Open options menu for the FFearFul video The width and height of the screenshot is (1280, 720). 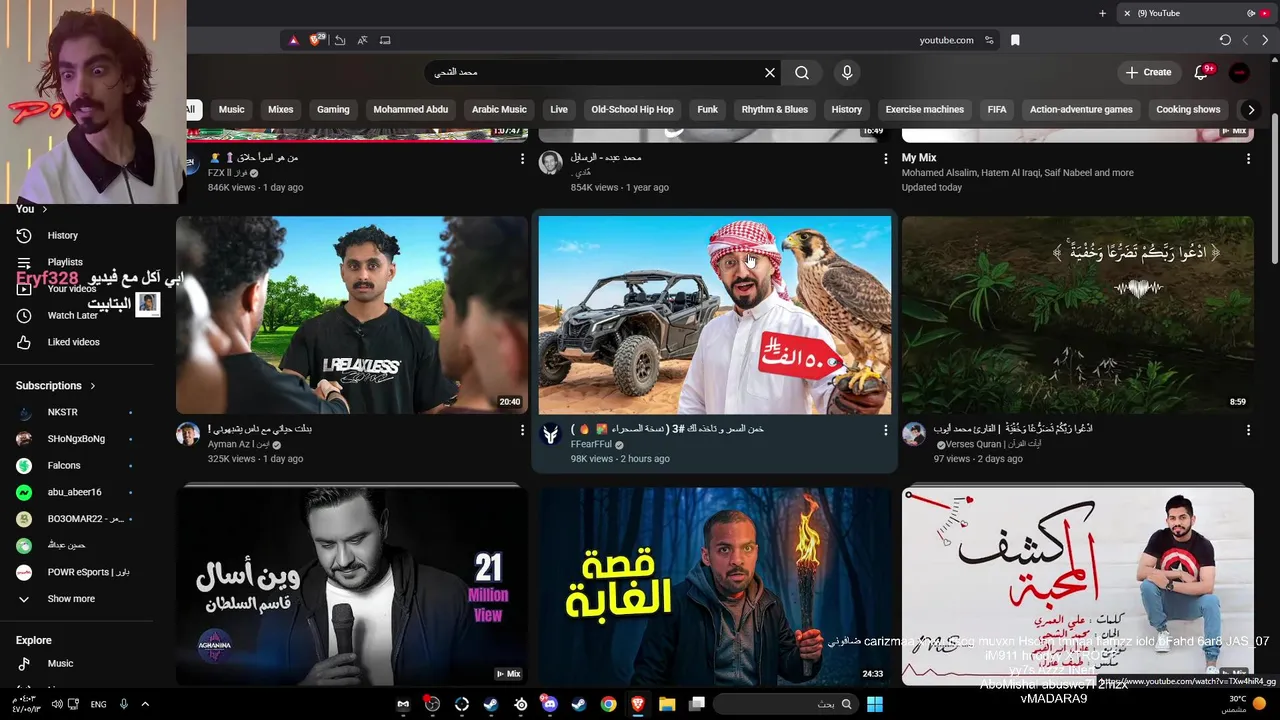885,430
